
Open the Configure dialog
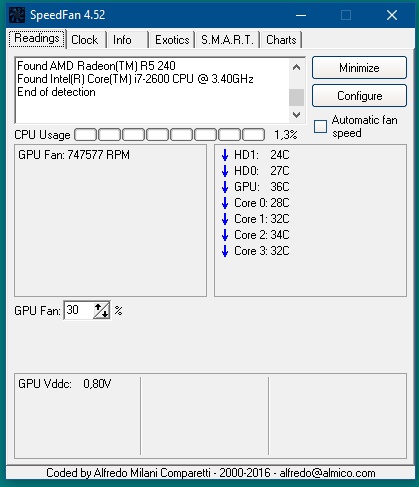(359, 96)
